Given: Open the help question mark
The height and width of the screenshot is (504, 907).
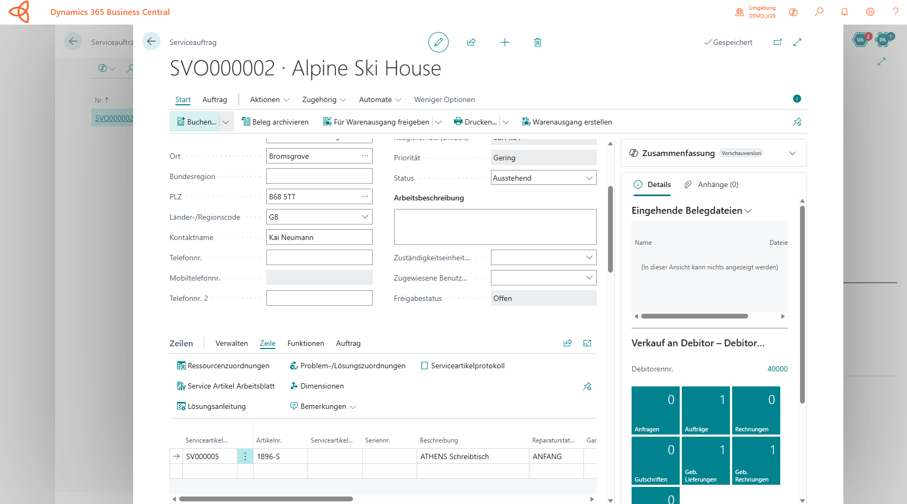Looking at the screenshot, I should coord(895,12).
